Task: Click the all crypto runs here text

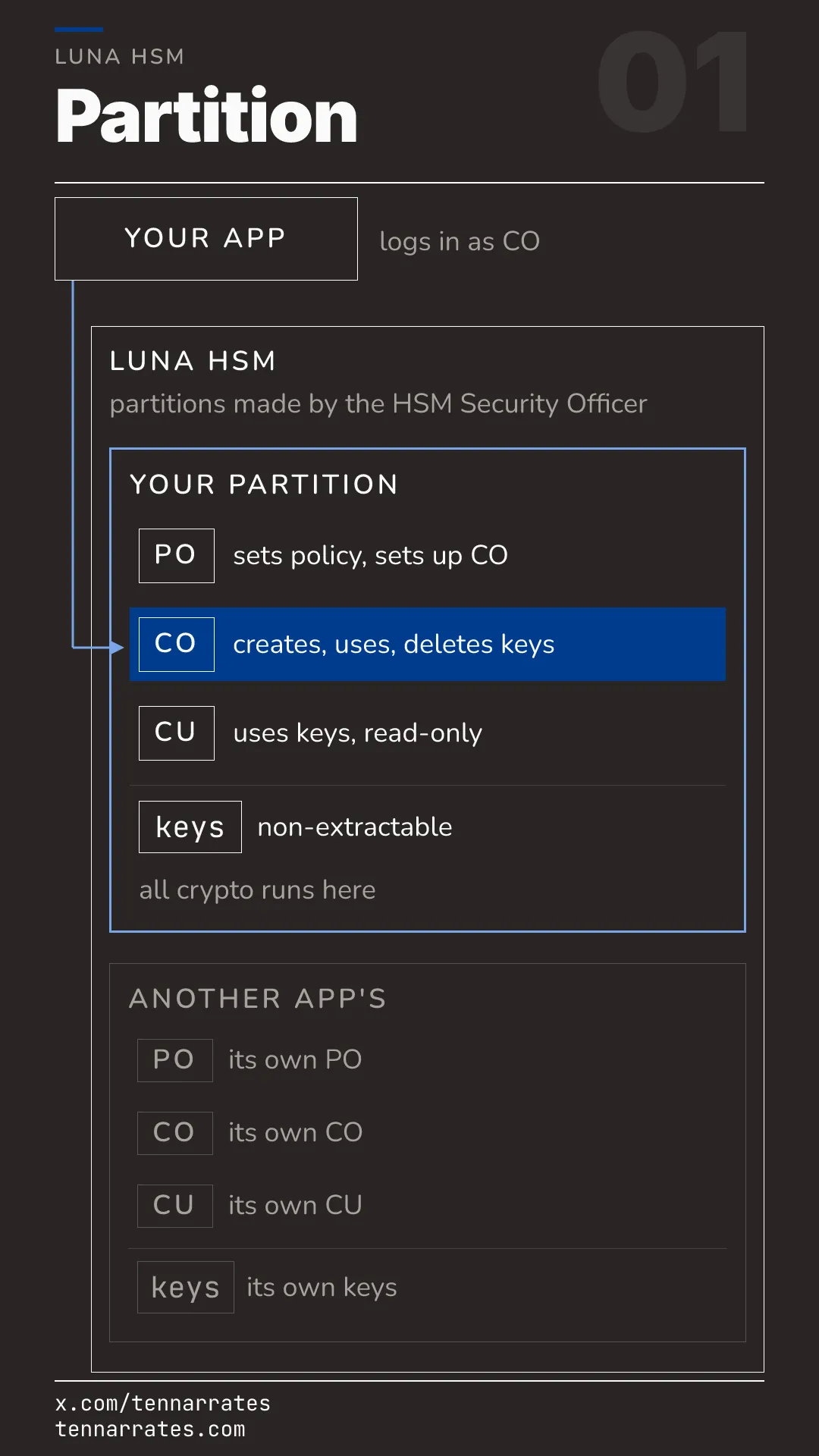Action: coord(258,890)
